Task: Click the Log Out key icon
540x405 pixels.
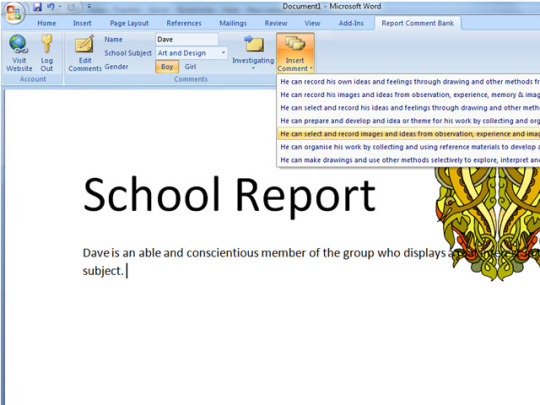Action: pyautogui.click(x=47, y=44)
